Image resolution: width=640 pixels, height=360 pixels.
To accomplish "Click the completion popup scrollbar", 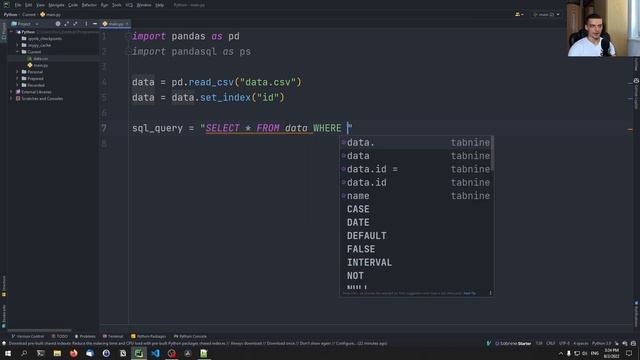I will click(x=493, y=154).
